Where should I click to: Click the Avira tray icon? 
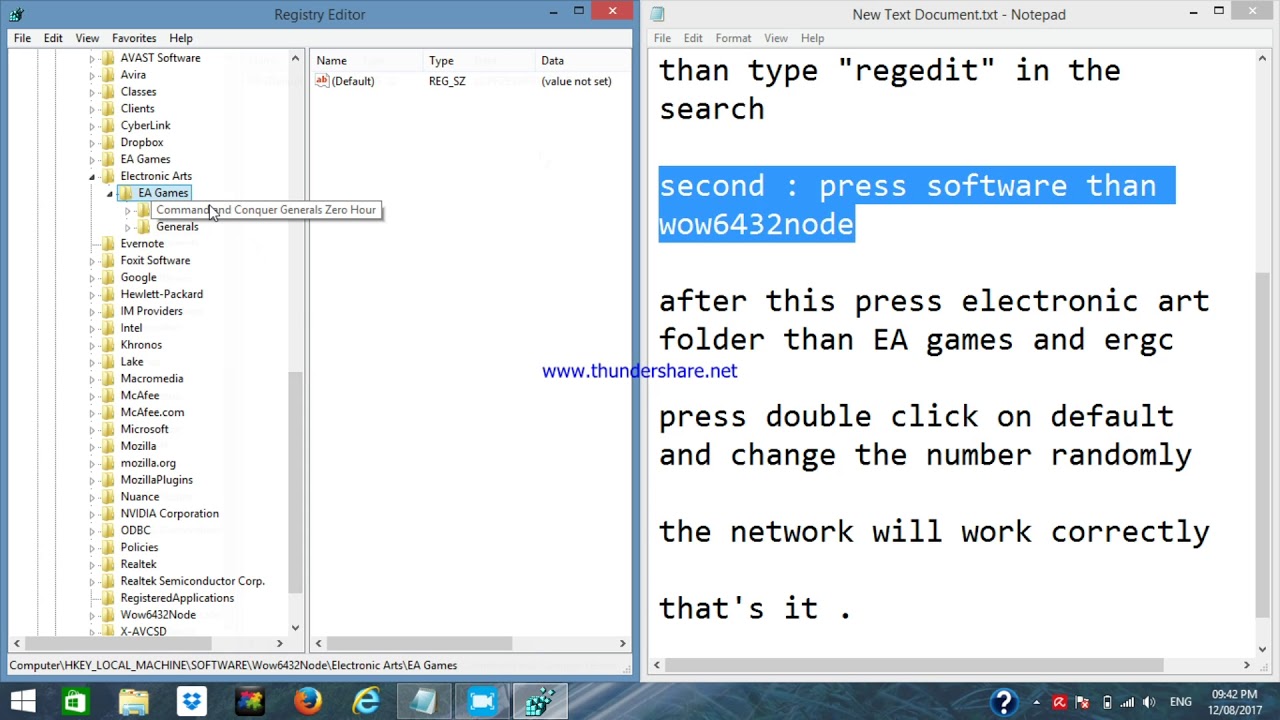click(x=1059, y=703)
